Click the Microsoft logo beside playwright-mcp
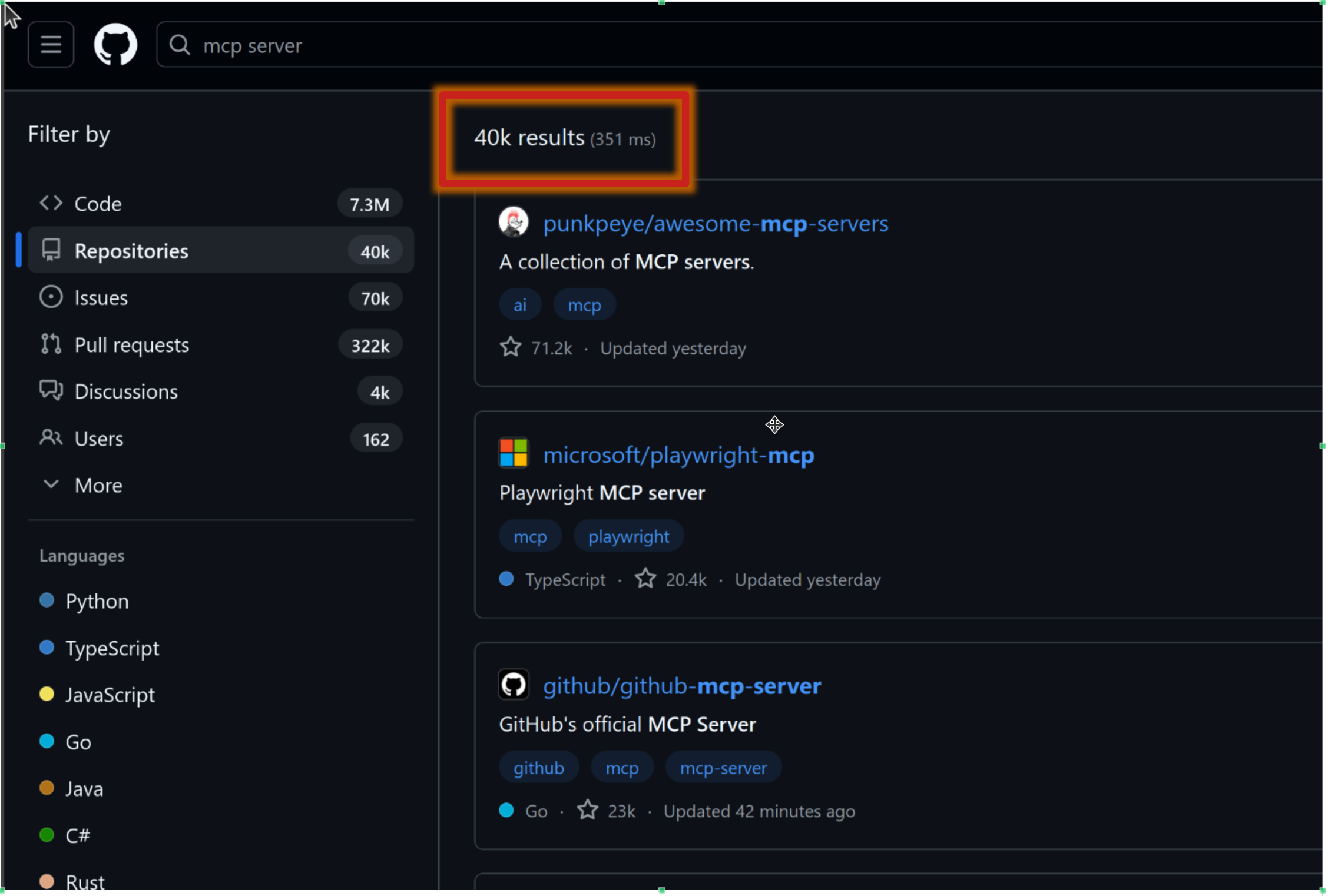This screenshot has width=1328, height=896. point(513,453)
